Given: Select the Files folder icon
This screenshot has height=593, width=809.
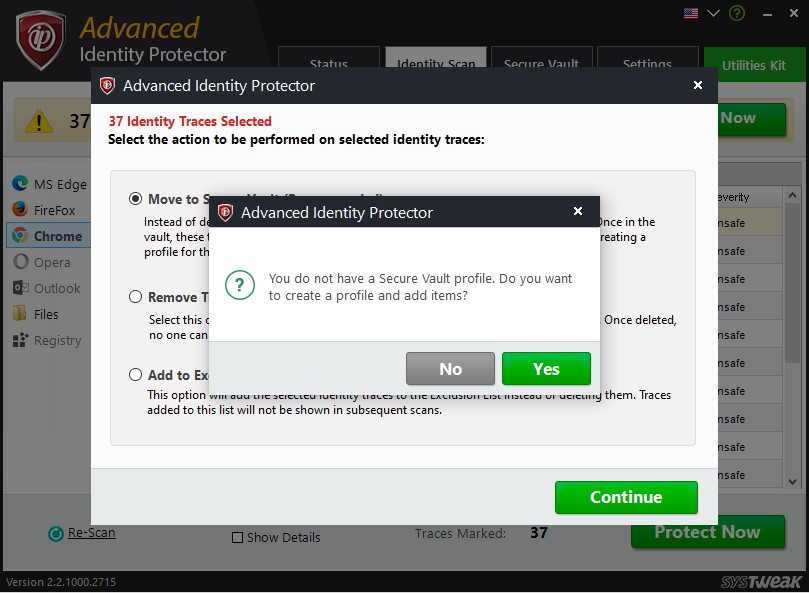Looking at the screenshot, I should coord(19,314).
